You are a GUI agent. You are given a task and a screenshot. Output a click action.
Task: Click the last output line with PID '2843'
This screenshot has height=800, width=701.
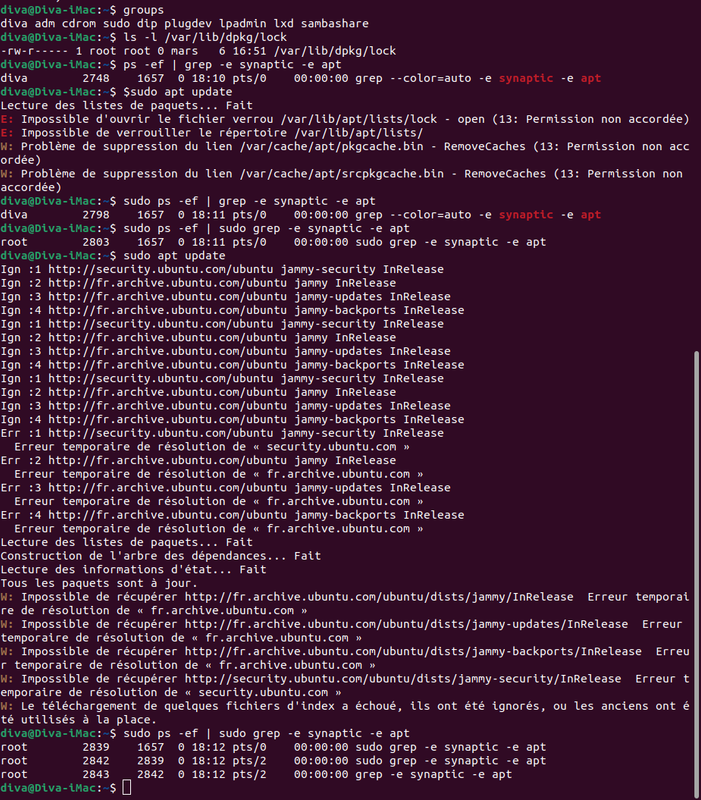(256, 774)
